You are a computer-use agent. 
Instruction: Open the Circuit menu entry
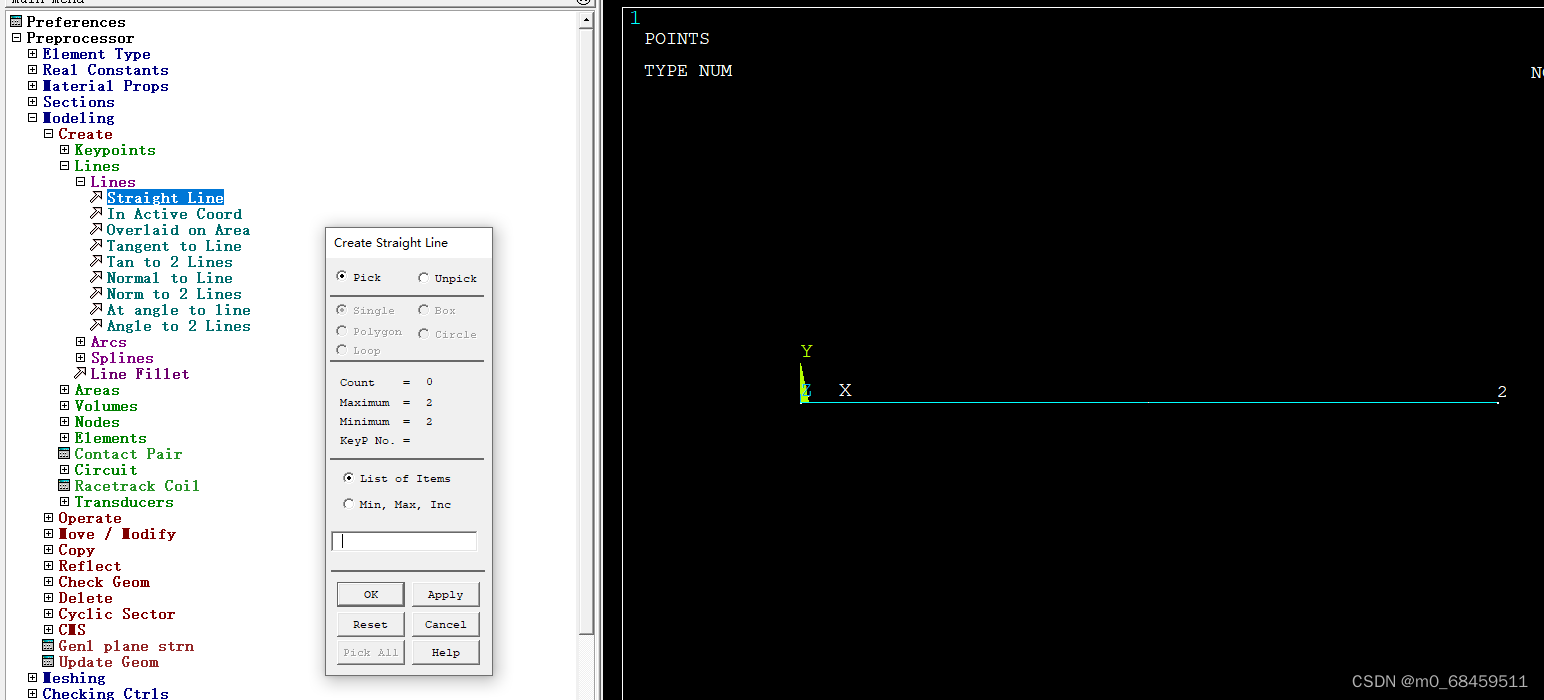[106, 470]
